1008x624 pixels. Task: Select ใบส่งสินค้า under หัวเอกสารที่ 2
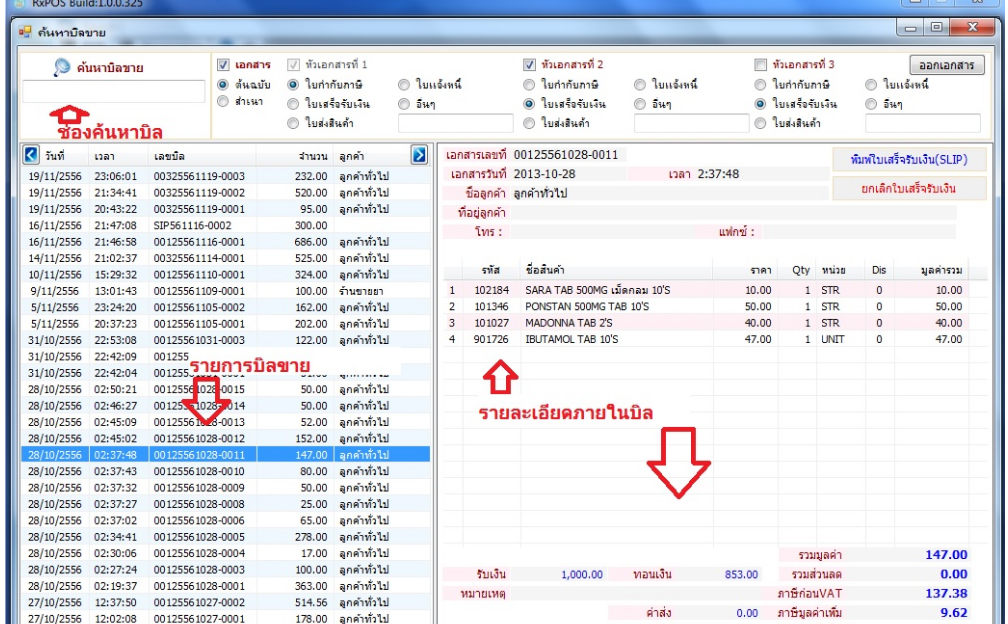click(x=529, y=123)
